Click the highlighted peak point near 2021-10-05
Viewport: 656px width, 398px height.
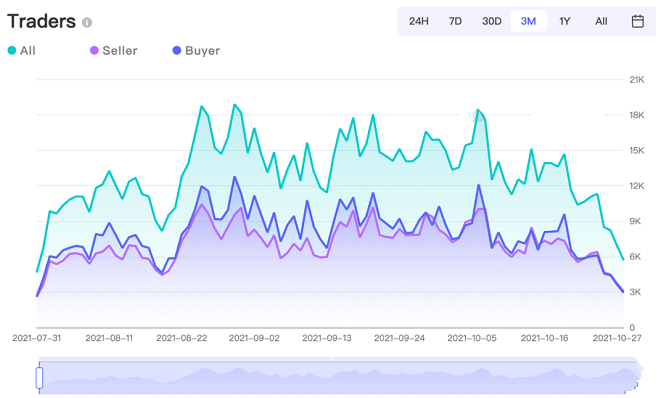pos(478,110)
